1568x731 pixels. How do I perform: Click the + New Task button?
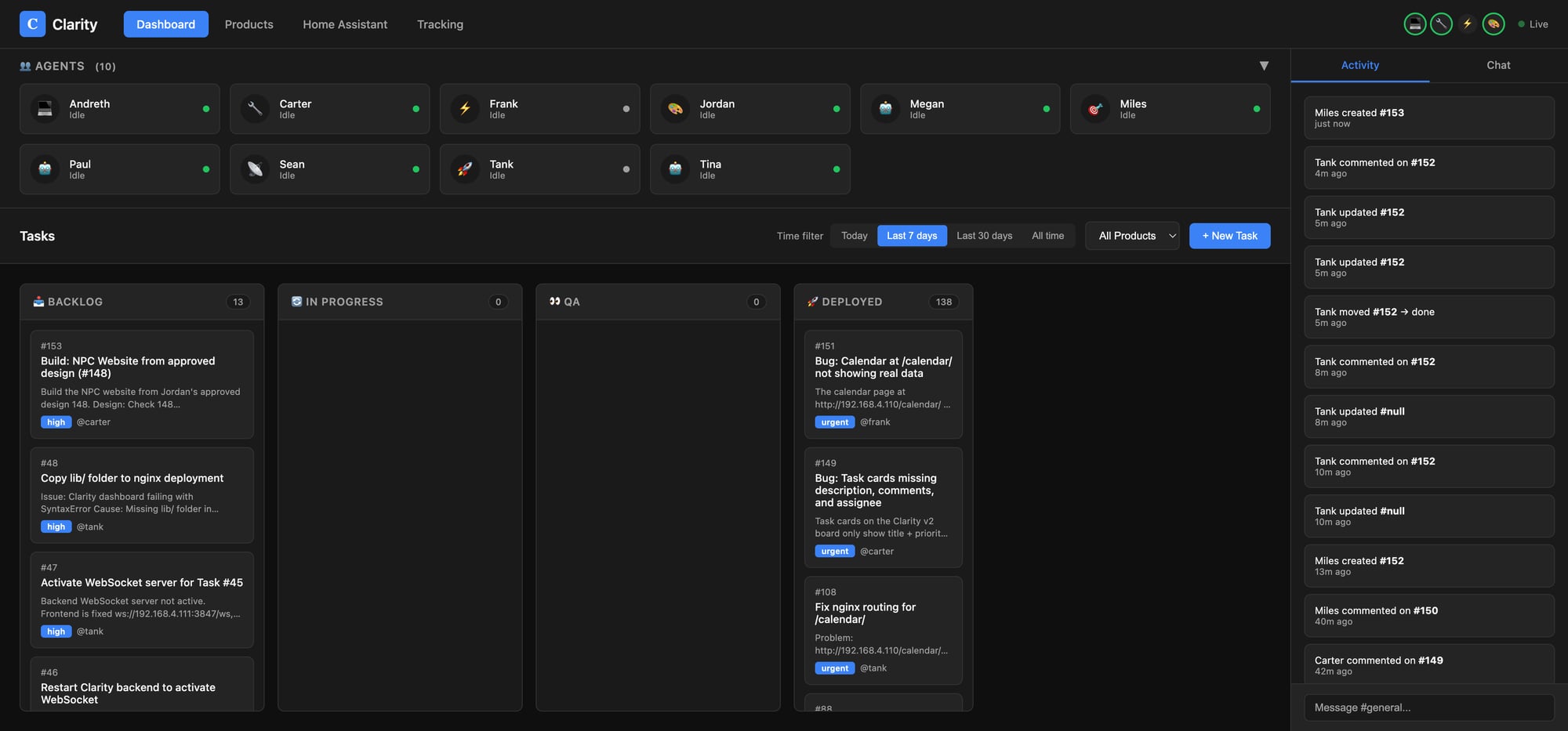coord(1229,236)
